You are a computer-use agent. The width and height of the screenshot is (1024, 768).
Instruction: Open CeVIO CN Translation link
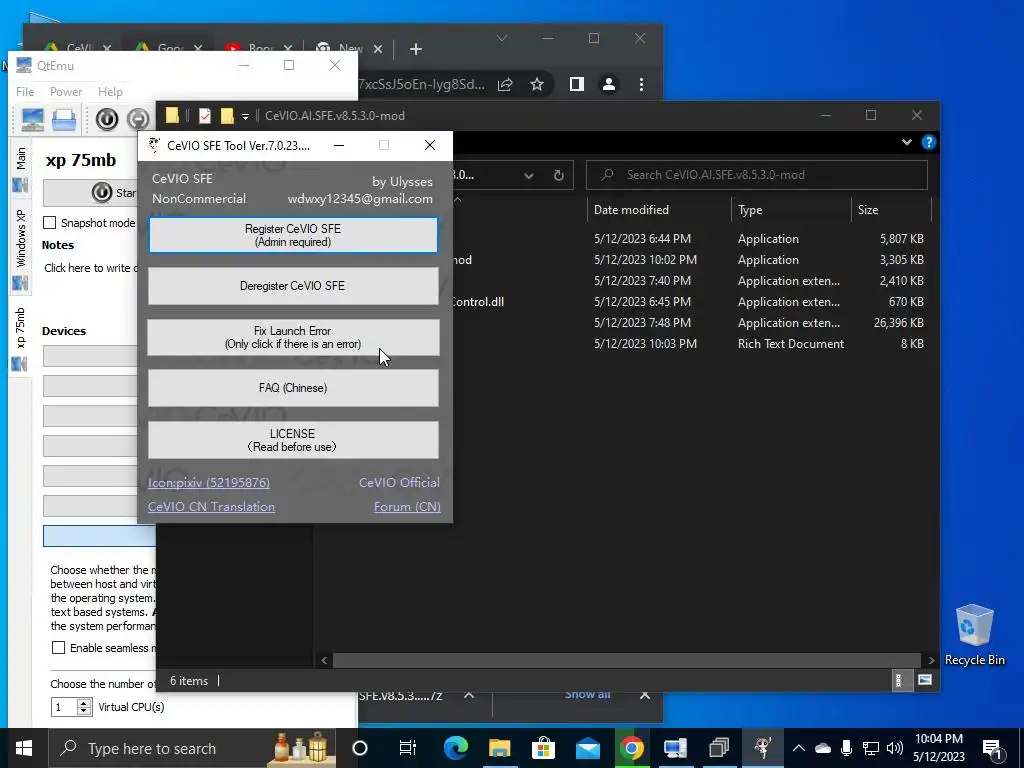click(211, 507)
